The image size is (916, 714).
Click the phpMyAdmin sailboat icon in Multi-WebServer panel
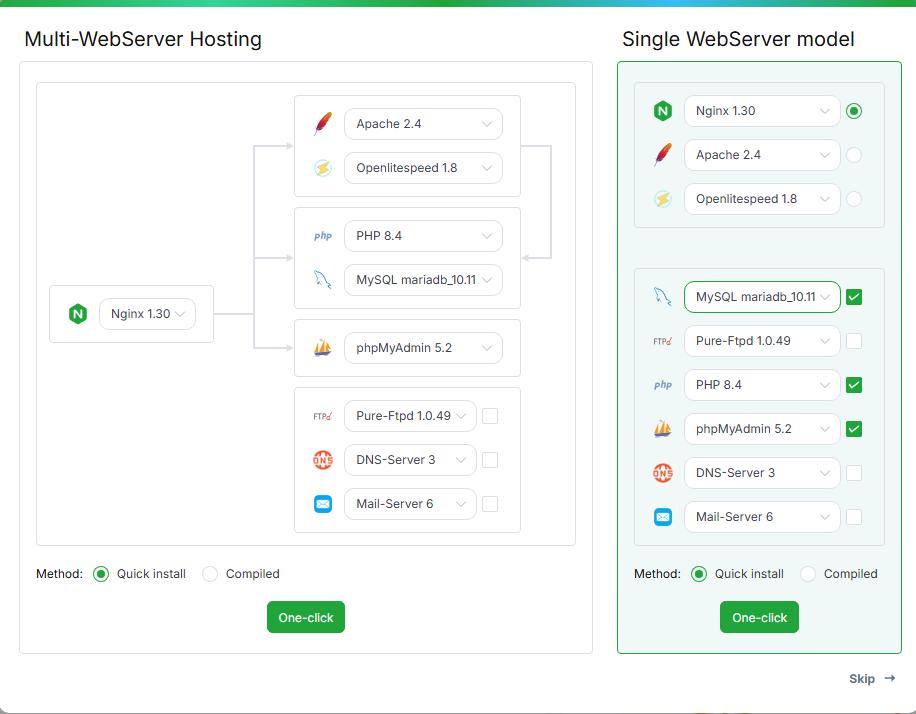323,348
